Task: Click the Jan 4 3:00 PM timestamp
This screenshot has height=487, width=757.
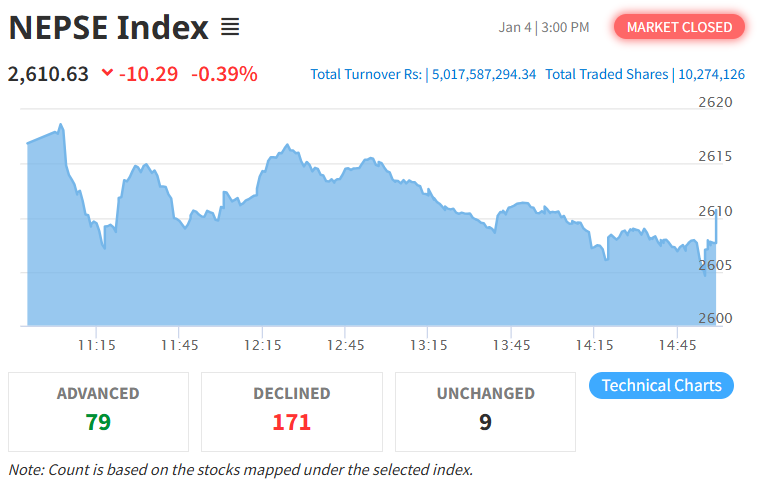Action: 543,27
